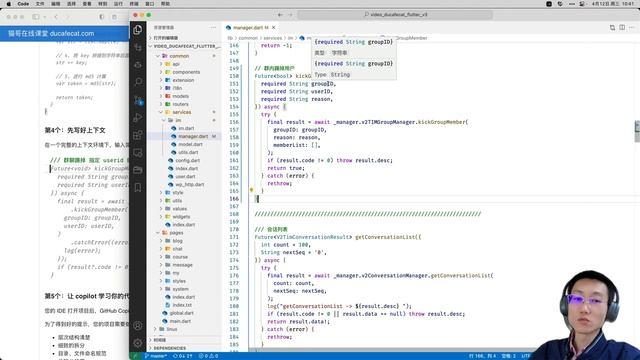Click getConversationList function name on line 171
This screenshot has width=640, height=360.
point(384,237)
